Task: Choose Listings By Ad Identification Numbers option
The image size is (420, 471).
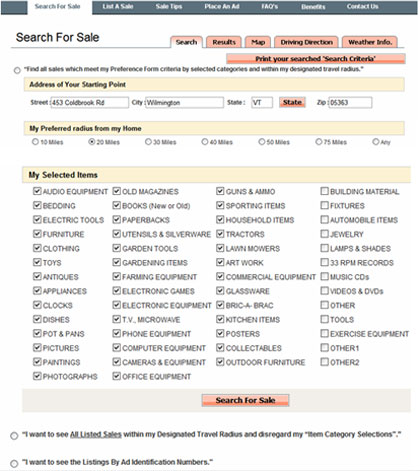Action: pyautogui.click(x=14, y=463)
